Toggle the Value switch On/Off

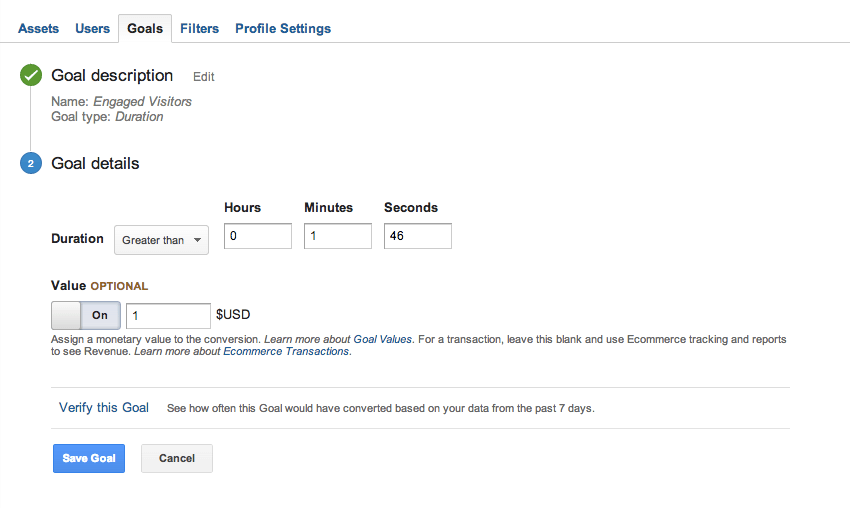[86, 315]
